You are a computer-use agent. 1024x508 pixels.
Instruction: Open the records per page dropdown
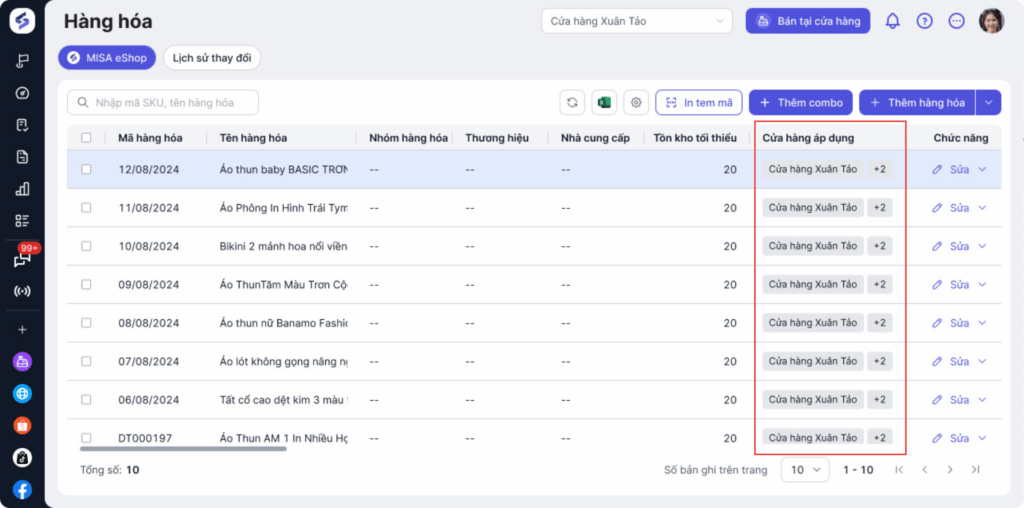(805, 469)
